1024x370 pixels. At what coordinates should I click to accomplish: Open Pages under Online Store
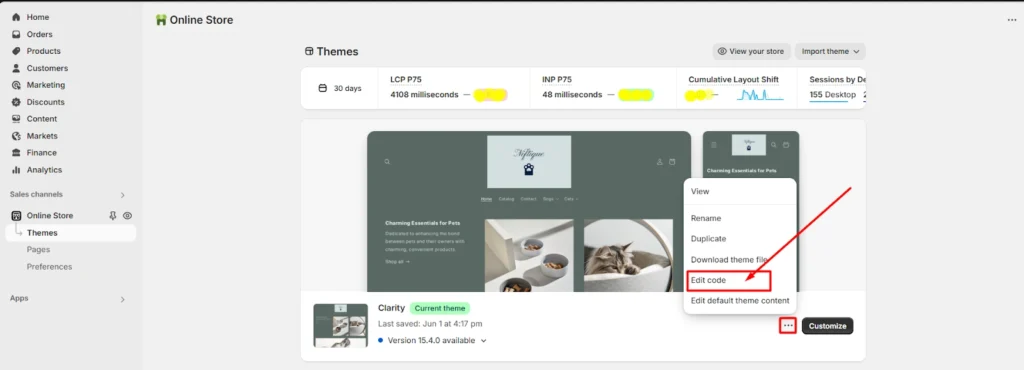(38, 249)
